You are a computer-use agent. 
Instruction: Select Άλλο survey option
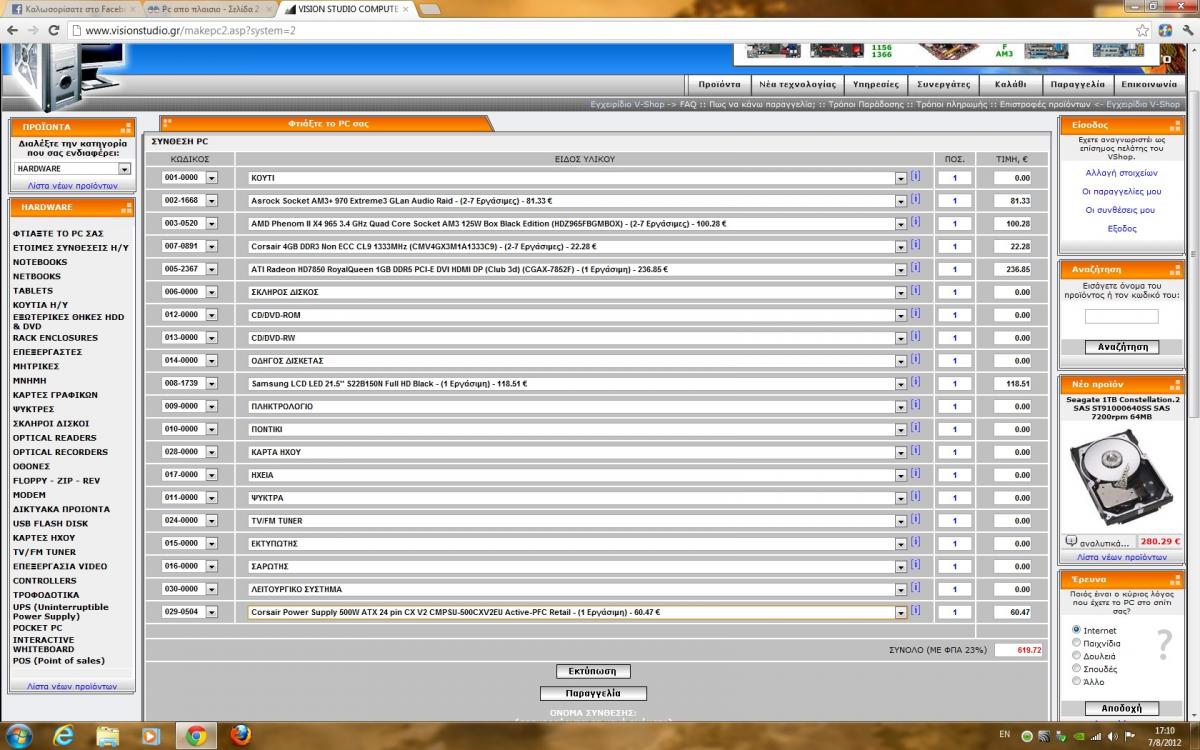tap(1076, 681)
